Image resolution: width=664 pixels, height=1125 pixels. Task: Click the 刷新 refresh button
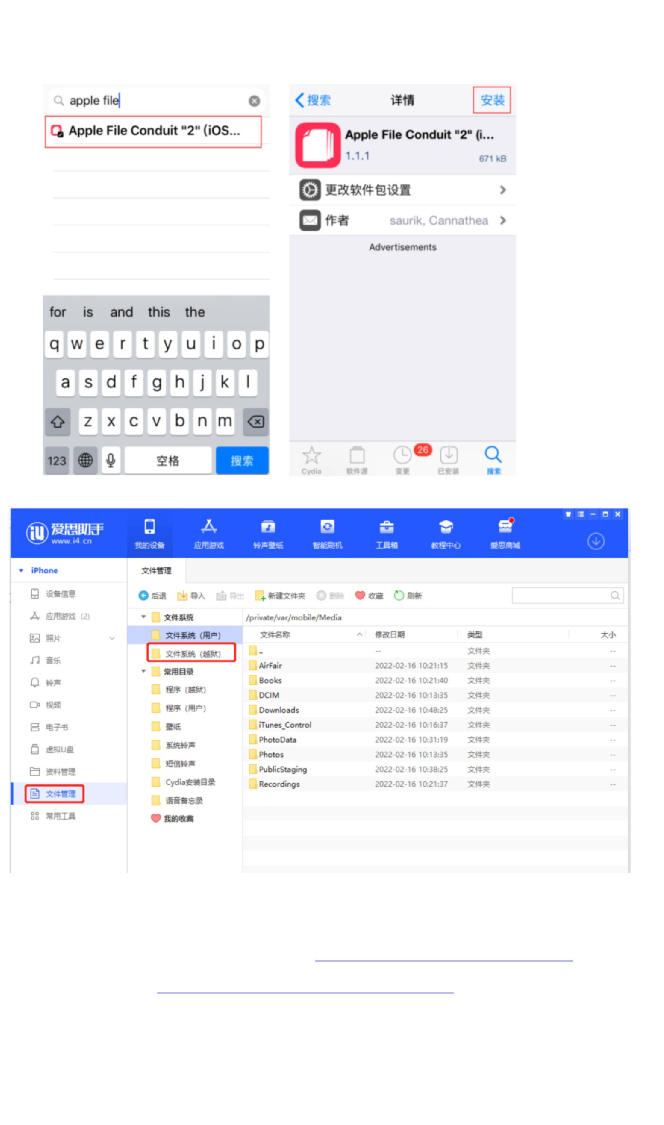click(x=408, y=596)
